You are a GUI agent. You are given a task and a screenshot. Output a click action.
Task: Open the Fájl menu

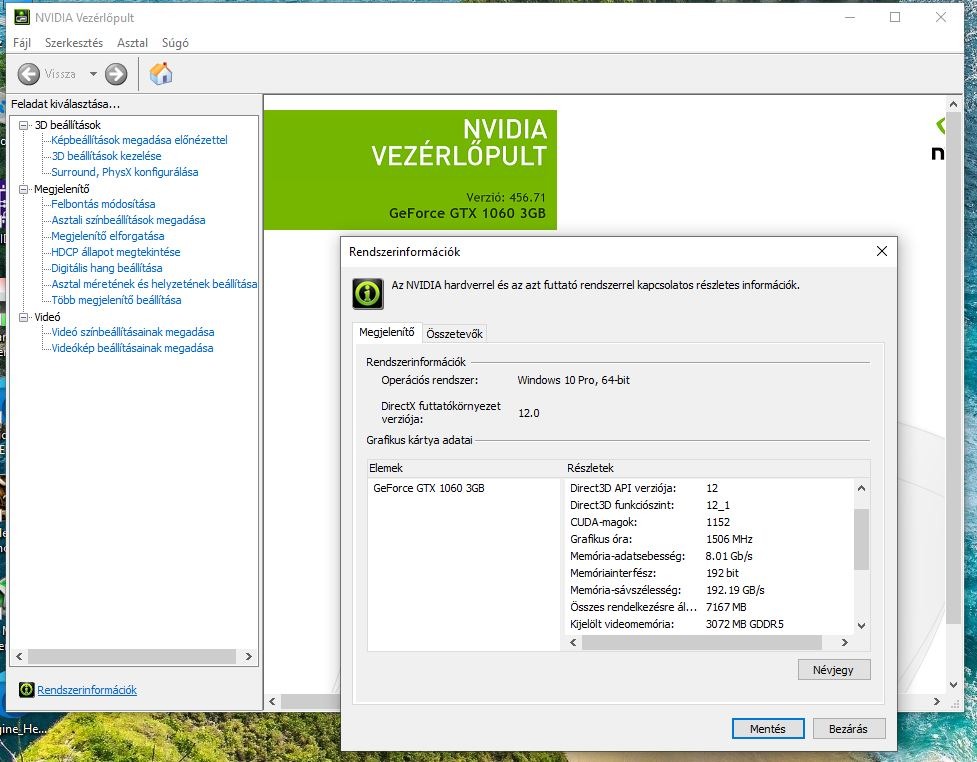pos(22,42)
